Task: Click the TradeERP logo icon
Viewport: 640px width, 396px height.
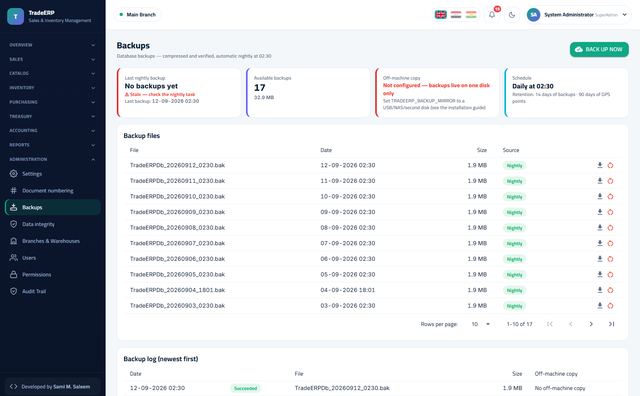Action: (x=16, y=16)
